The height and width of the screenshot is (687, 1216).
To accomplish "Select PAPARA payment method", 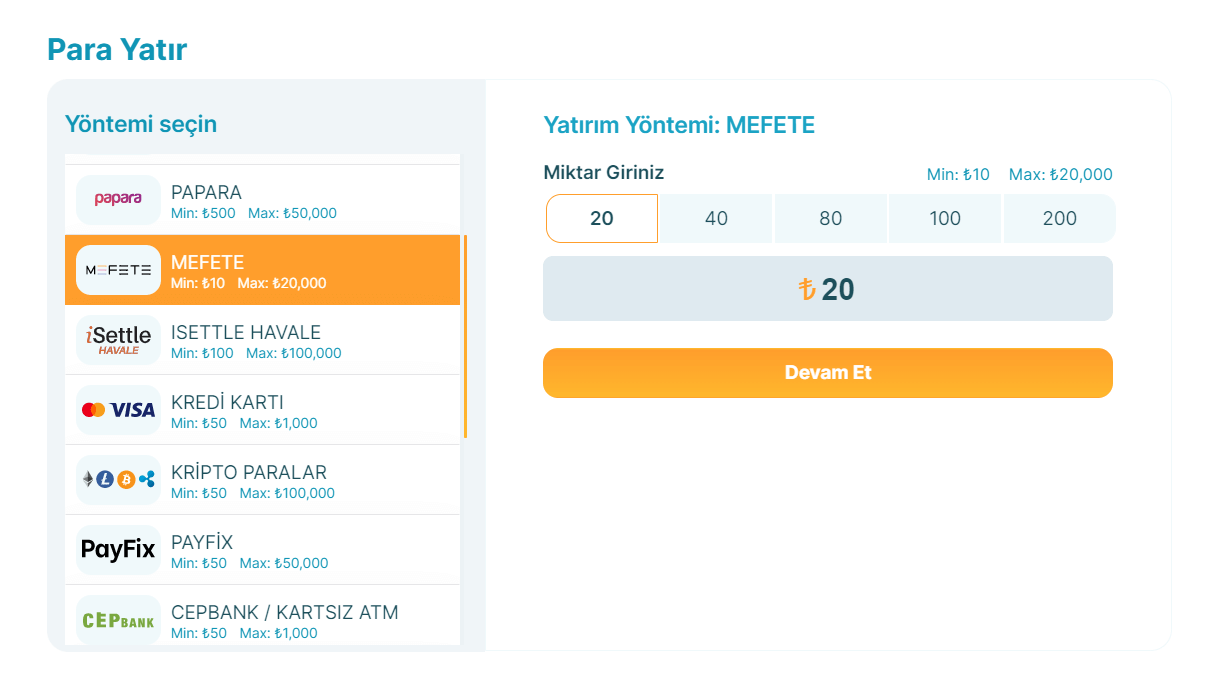I will tap(206, 192).
